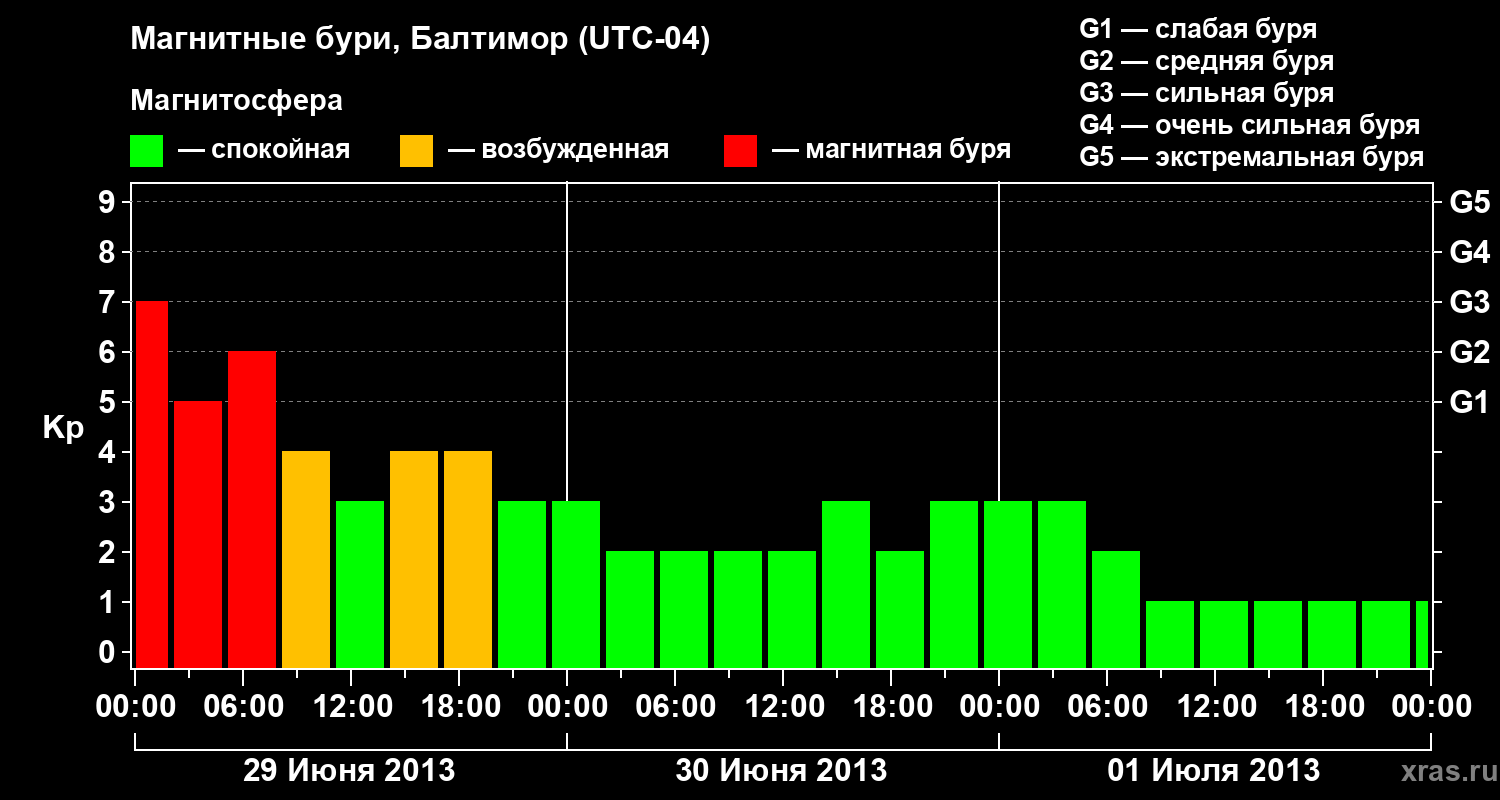Screen dimensions: 1500x800
Task: Click legend line 'G5 — экстремальная буря'
Action: [1252, 157]
